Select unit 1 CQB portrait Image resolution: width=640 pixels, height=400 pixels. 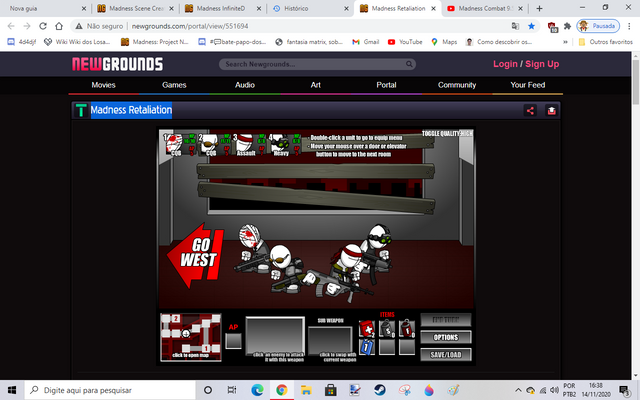(x=174, y=144)
